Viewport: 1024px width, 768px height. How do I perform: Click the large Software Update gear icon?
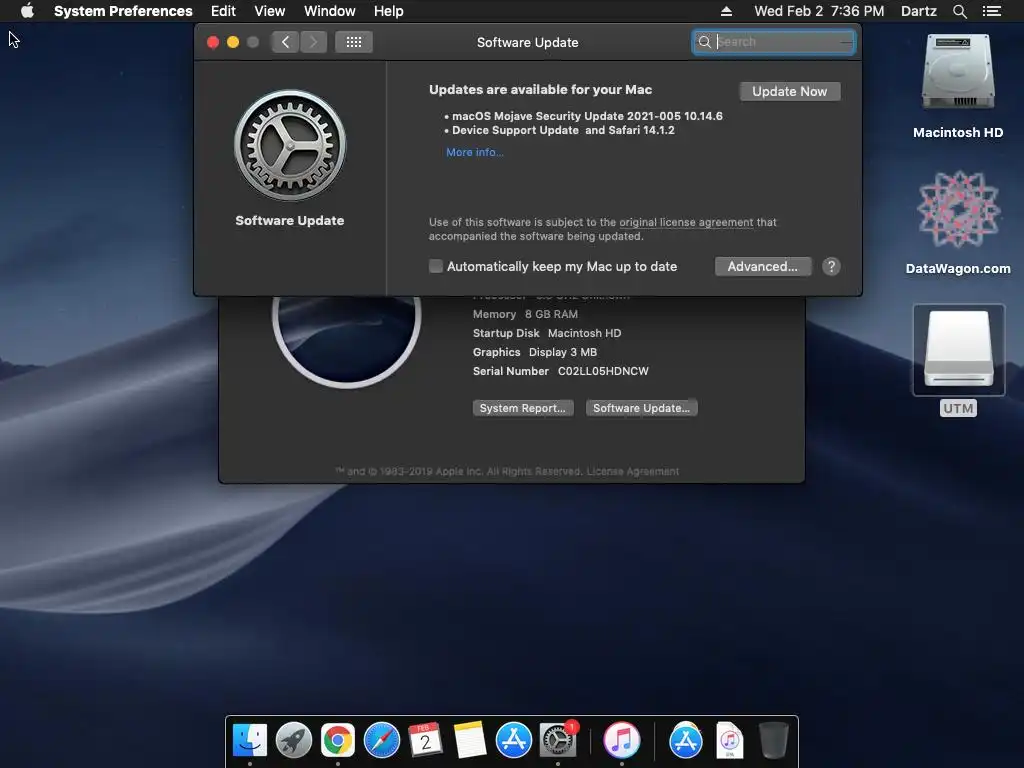click(290, 145)
